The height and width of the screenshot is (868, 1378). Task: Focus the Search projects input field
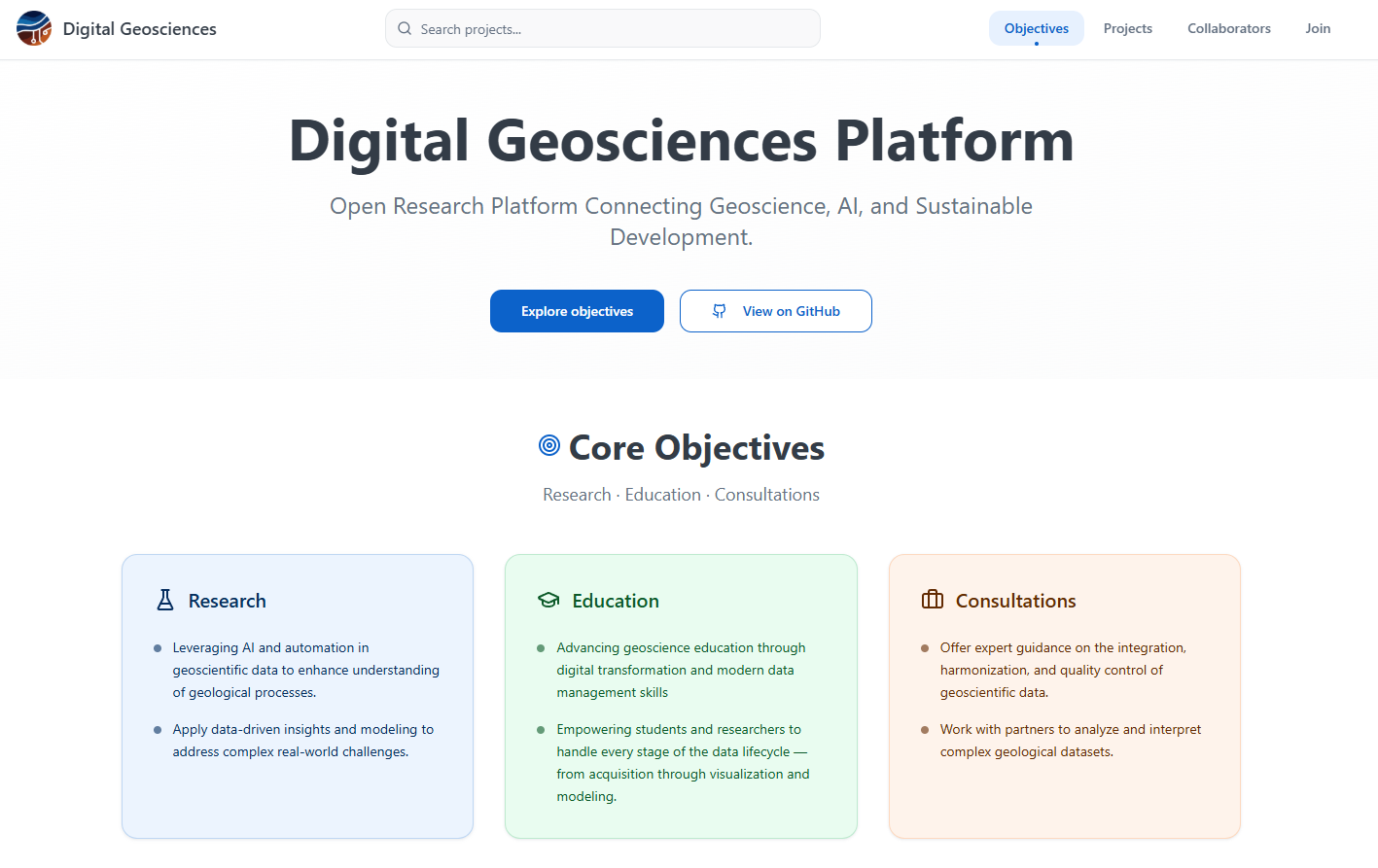(x=613, y=29)
